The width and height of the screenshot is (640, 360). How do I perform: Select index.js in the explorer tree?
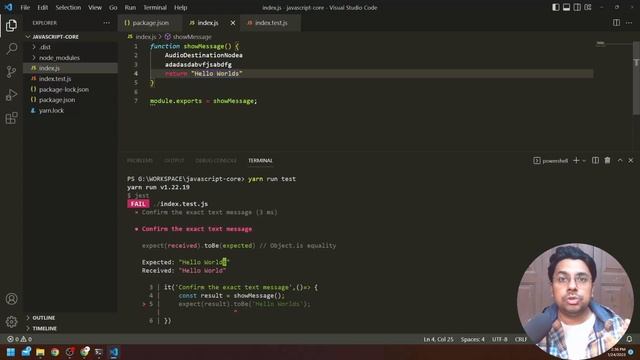click(x=71, y=68)
